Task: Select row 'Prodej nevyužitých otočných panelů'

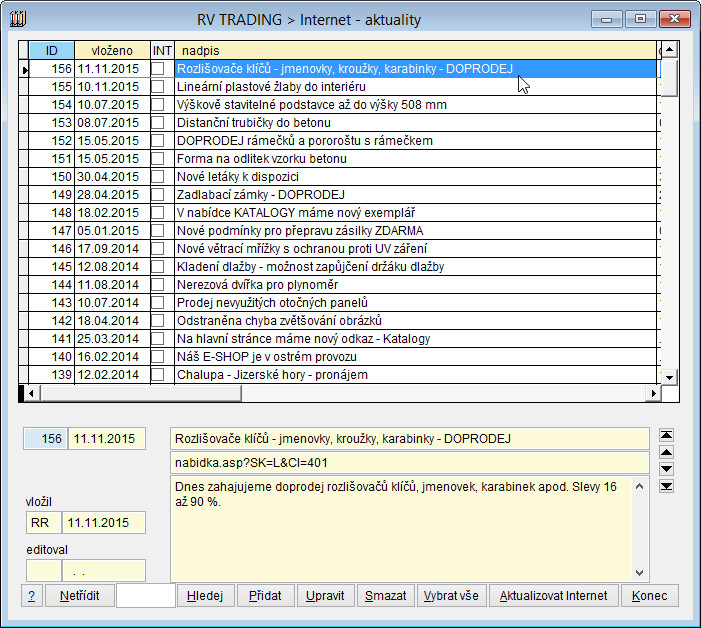Action: 415,302
